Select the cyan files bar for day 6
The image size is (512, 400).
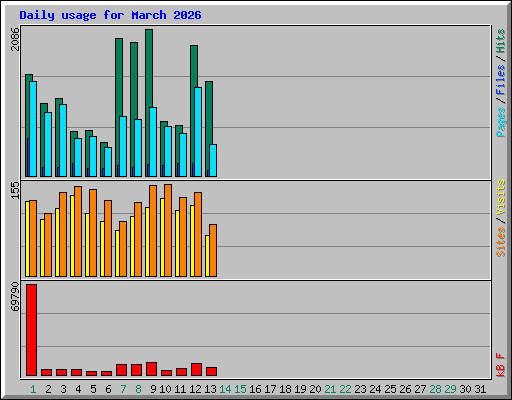(x=108, y=162)
